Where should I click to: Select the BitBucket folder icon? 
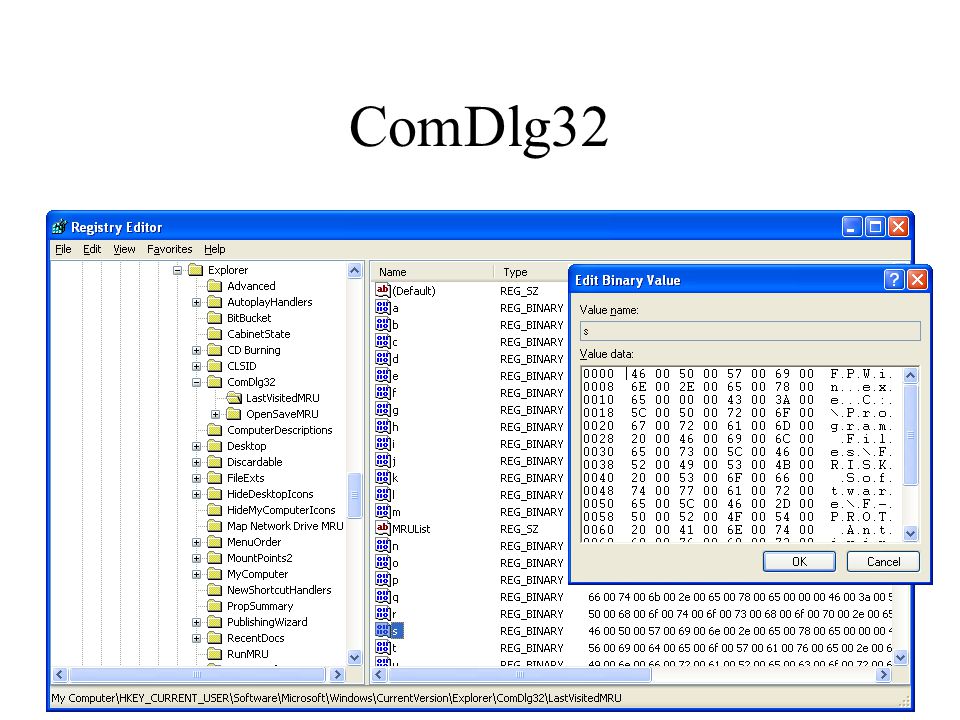tap(214, 318)
